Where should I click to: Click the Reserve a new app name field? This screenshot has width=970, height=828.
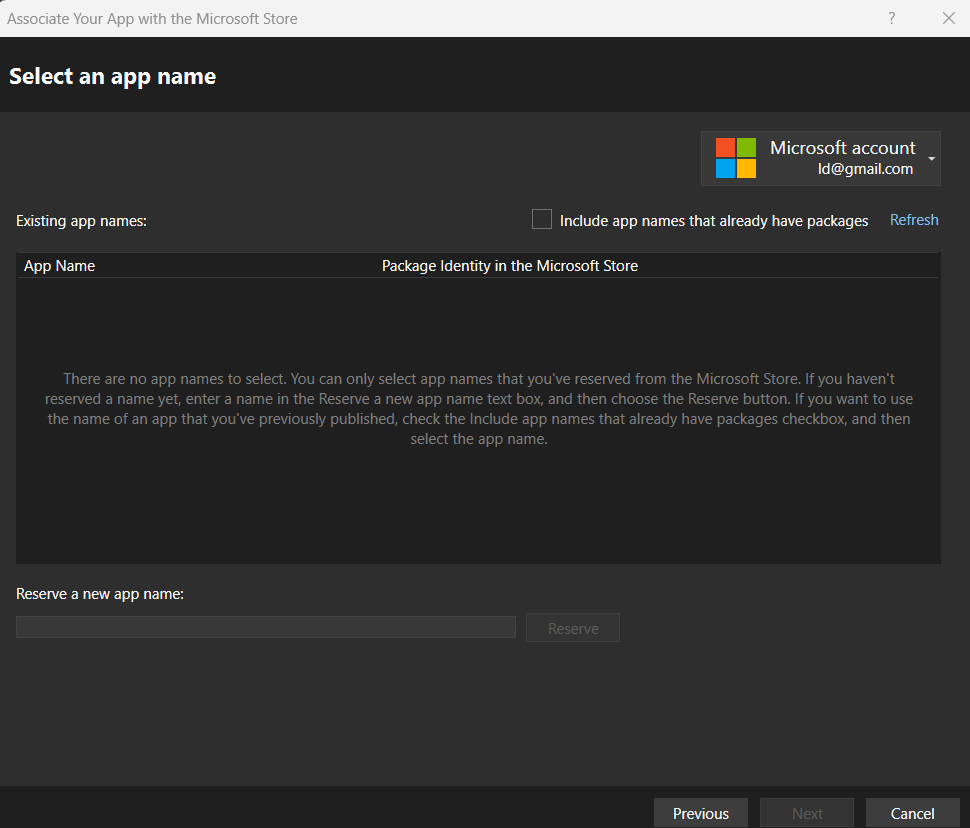point(265,626)
